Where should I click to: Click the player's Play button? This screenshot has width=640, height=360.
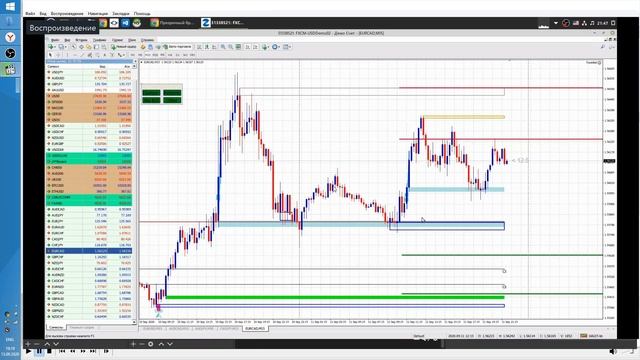coord(28,351)
